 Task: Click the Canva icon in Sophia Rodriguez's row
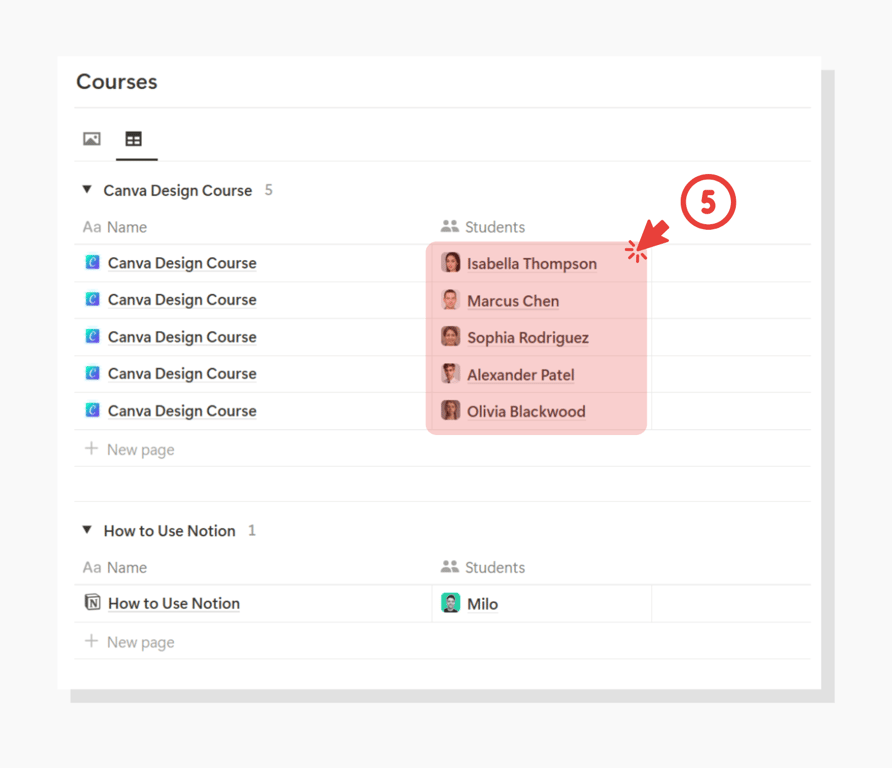click(x=92, y=336)
